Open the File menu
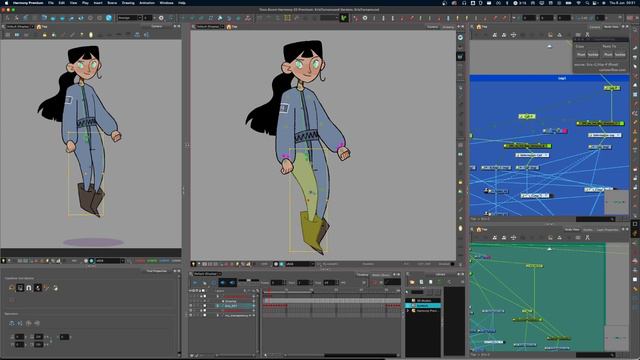The height and width of the screenshot is (360, 640). [51, 2]
